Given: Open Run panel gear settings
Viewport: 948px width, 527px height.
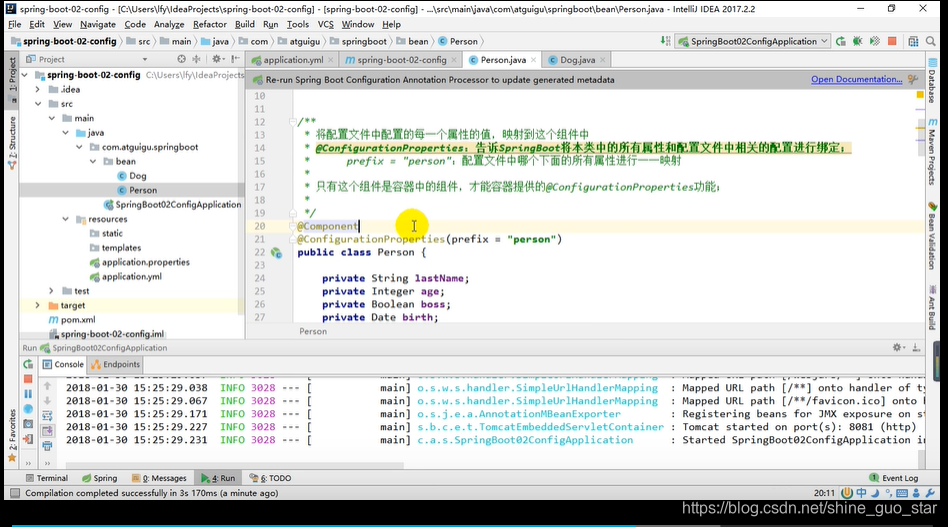Looking at the screenshot, I should point(898,348).
